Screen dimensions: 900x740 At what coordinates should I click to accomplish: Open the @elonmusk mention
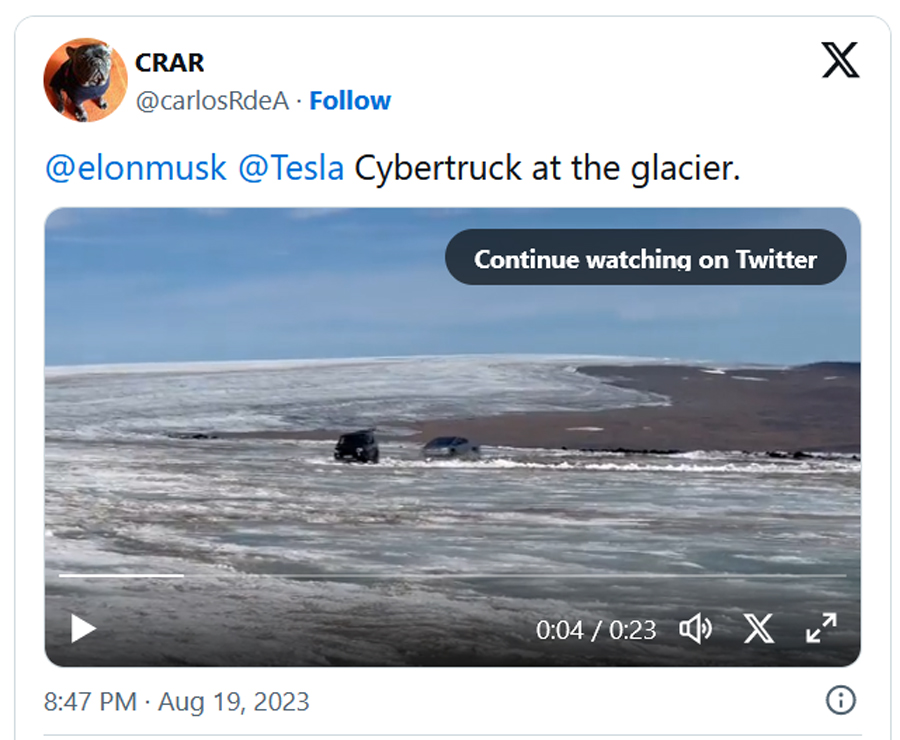(136, 168)
